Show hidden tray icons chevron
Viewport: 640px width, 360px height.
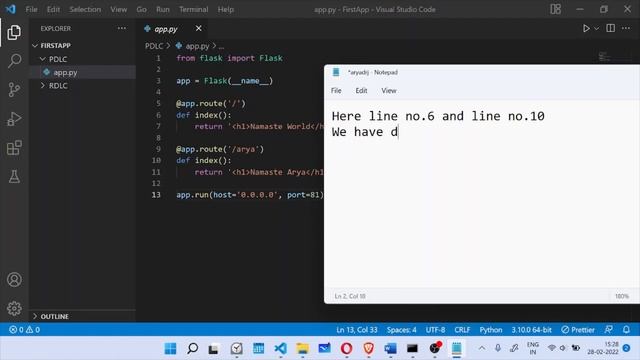(x=482, y=348)
